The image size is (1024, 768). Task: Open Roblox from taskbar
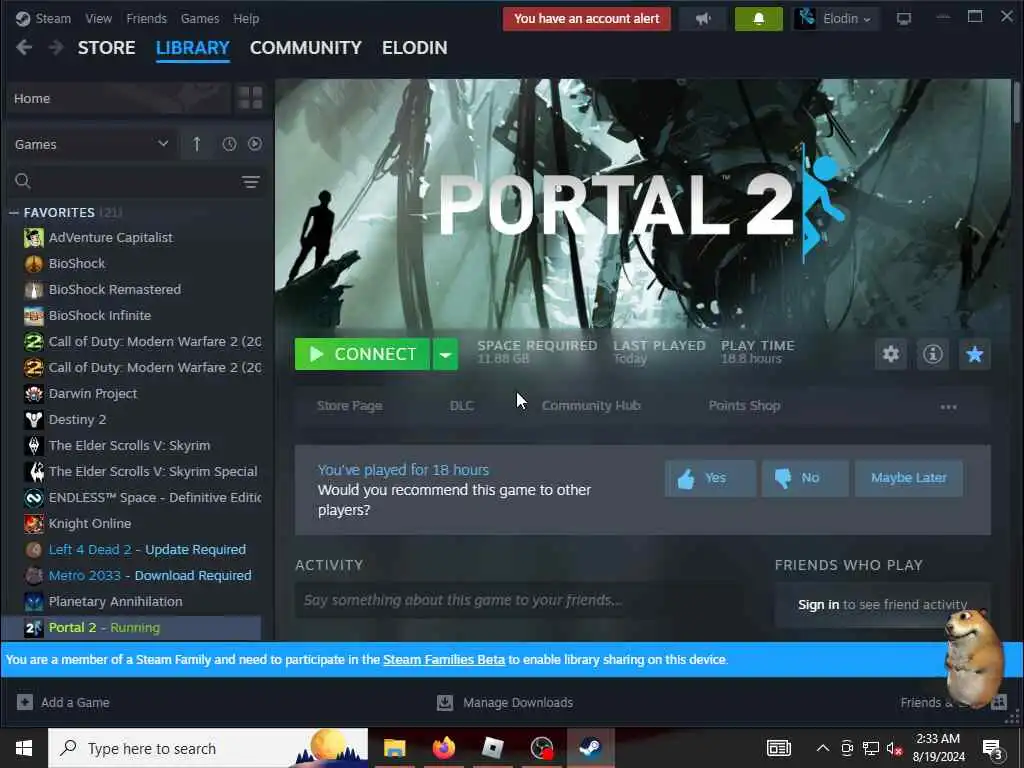coord(492,748)
